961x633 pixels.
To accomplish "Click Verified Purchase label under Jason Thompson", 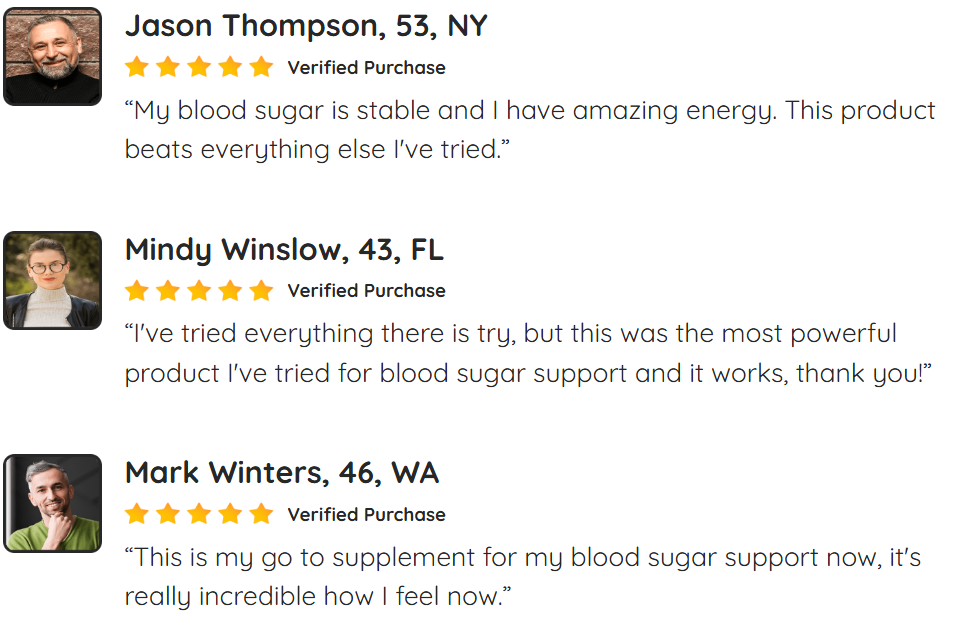I will click(367, 67).
